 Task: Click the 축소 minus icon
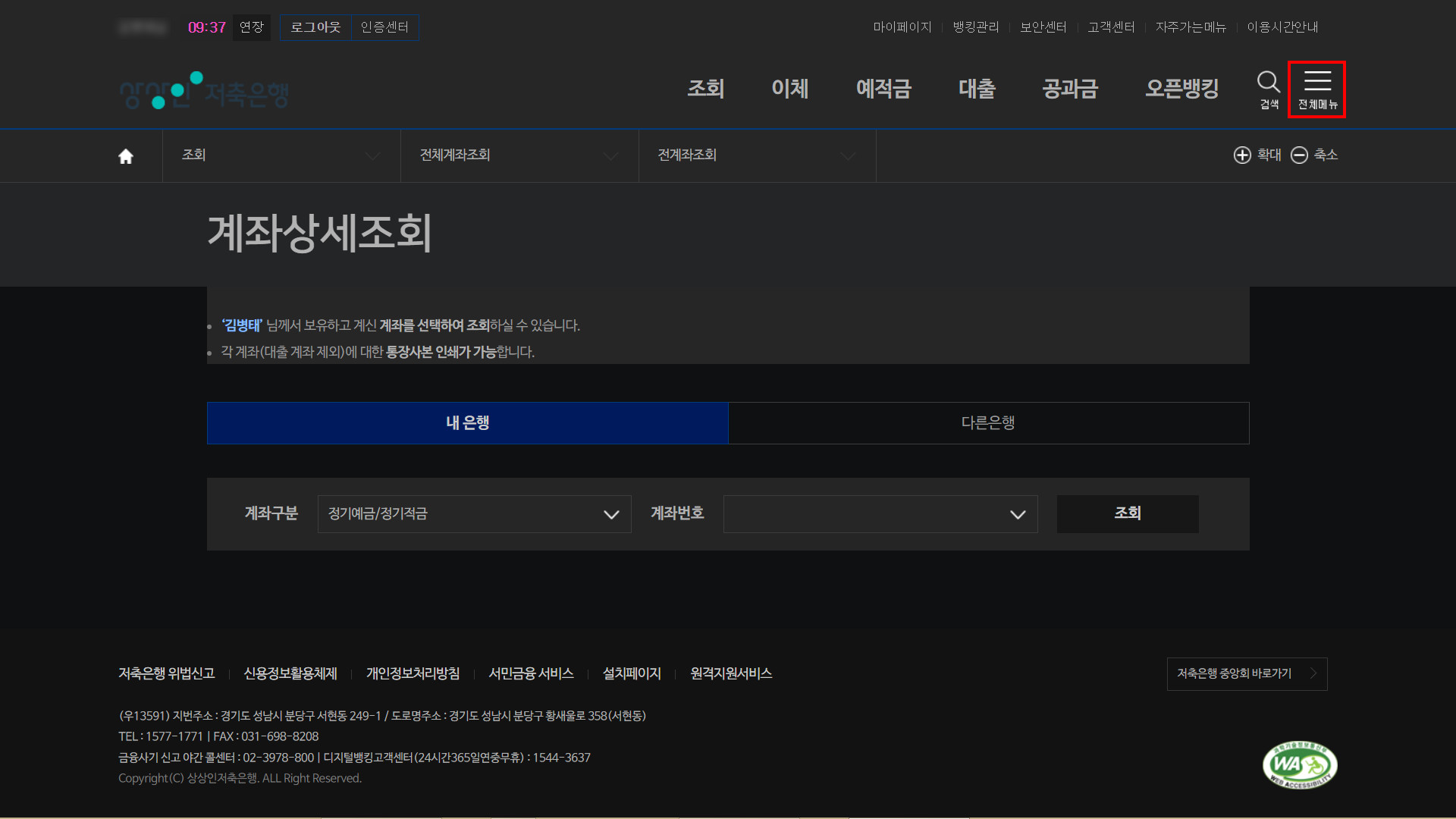tap(1300, 155)
